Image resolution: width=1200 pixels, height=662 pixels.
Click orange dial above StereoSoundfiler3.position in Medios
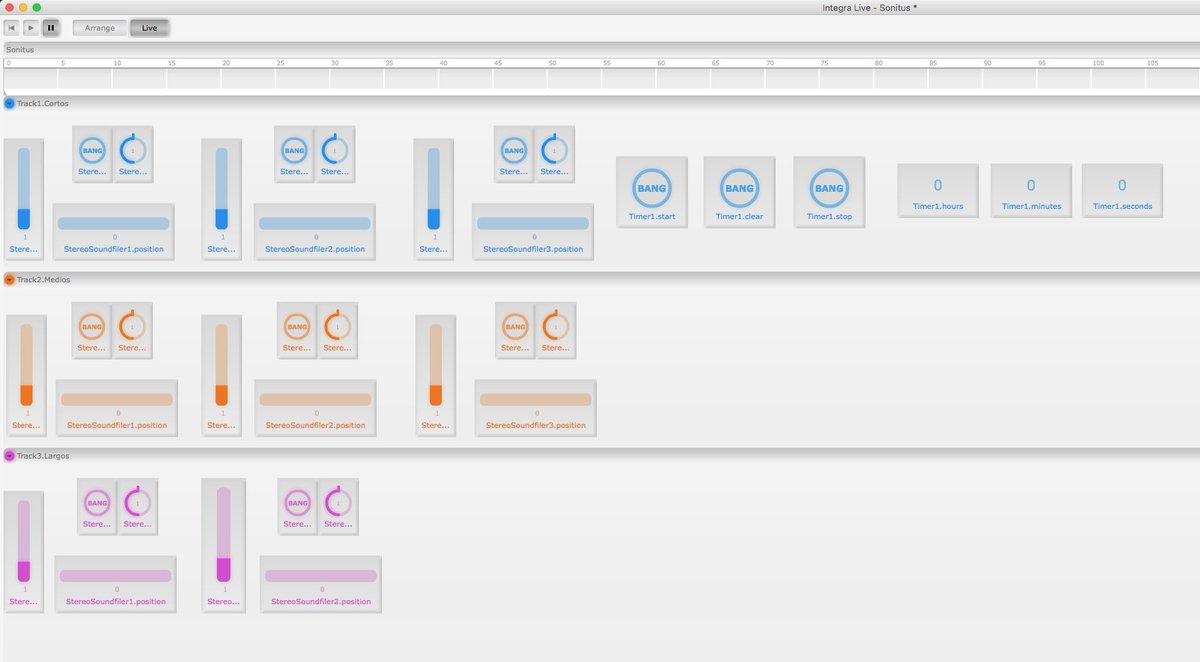(555, 327)
